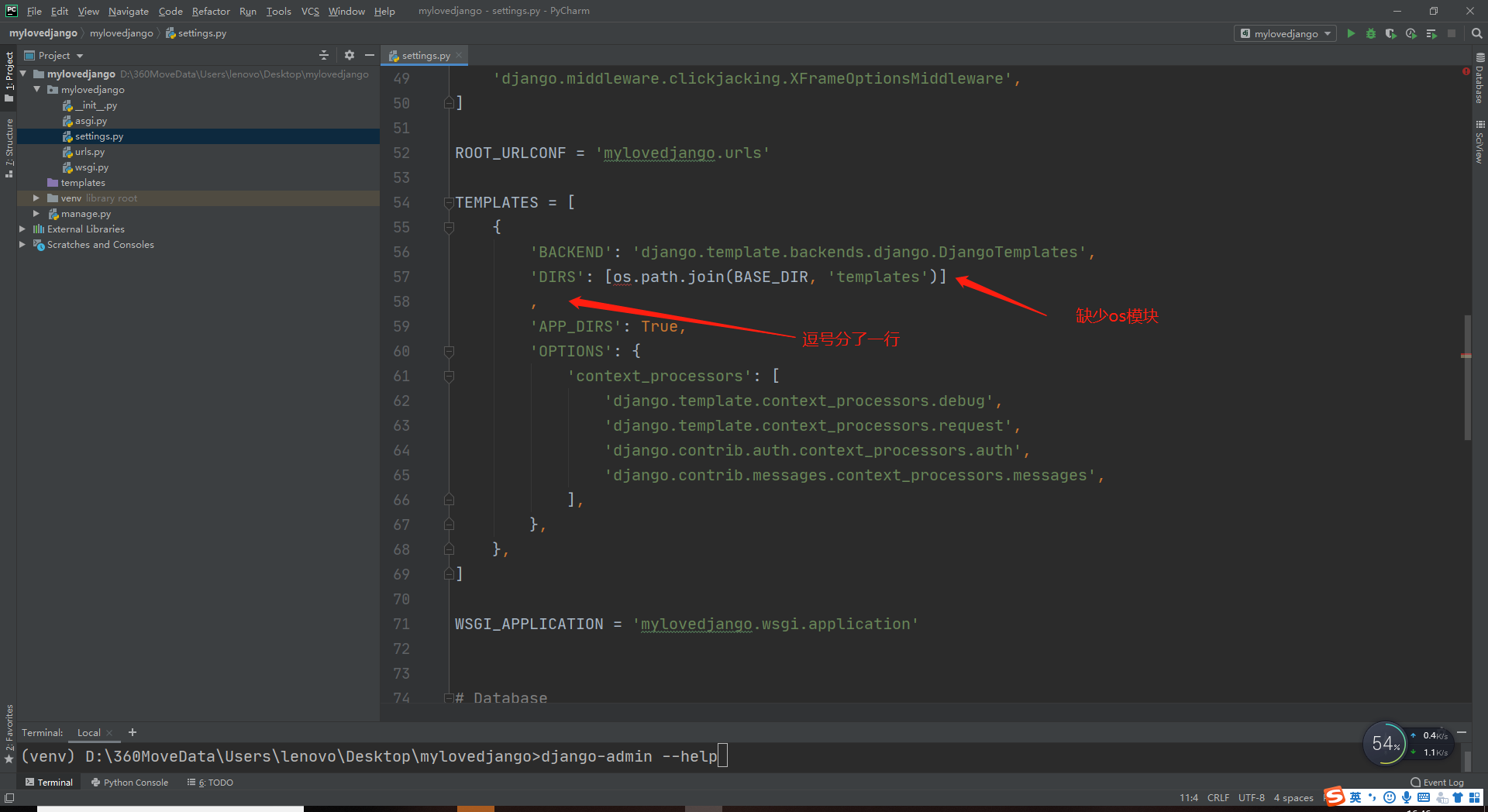
Task: Expand the venv library root folder
Action: (x=35, y=198)
